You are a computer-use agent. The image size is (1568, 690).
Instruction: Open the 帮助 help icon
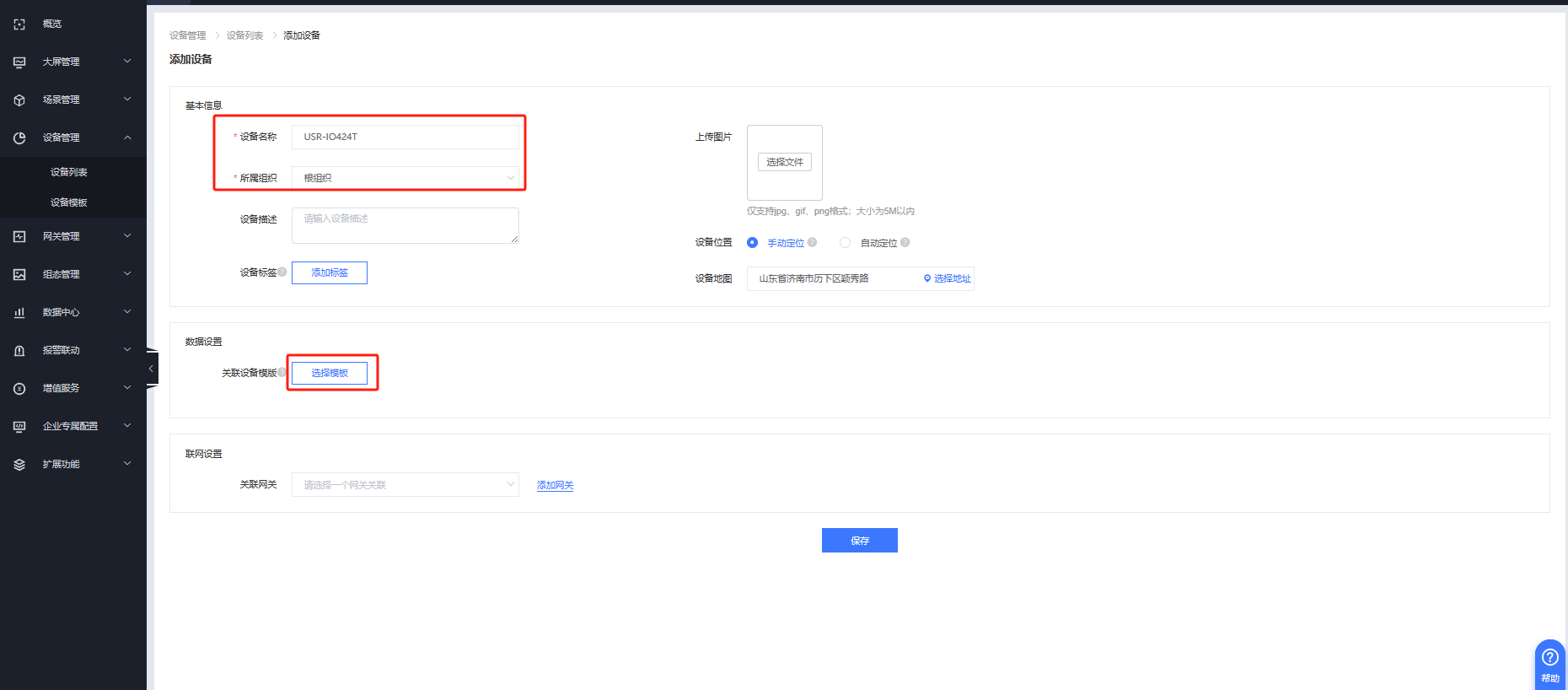(1549, 658)
